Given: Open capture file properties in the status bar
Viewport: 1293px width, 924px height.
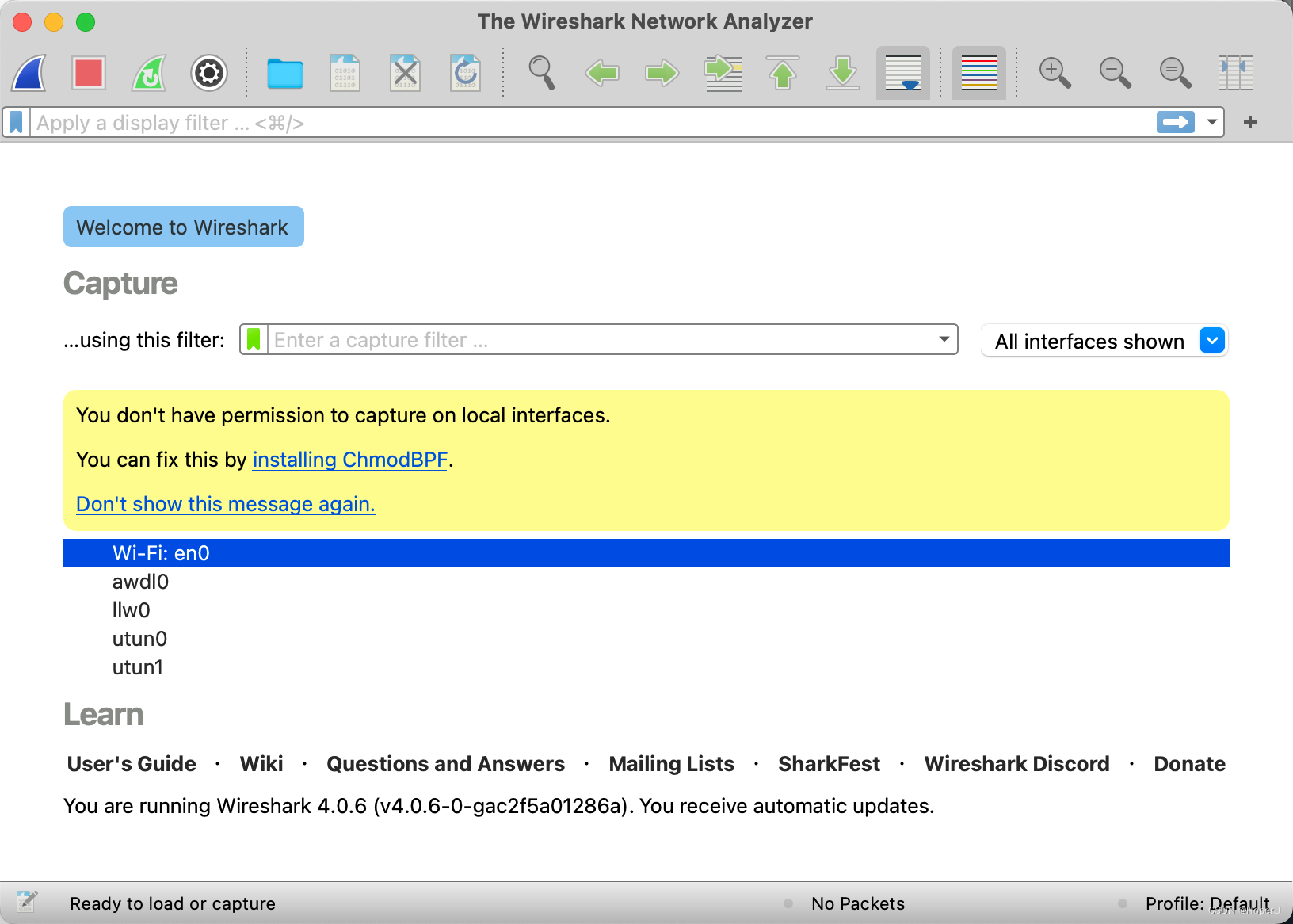Looking at the screenshot, I should coord(27,902).
